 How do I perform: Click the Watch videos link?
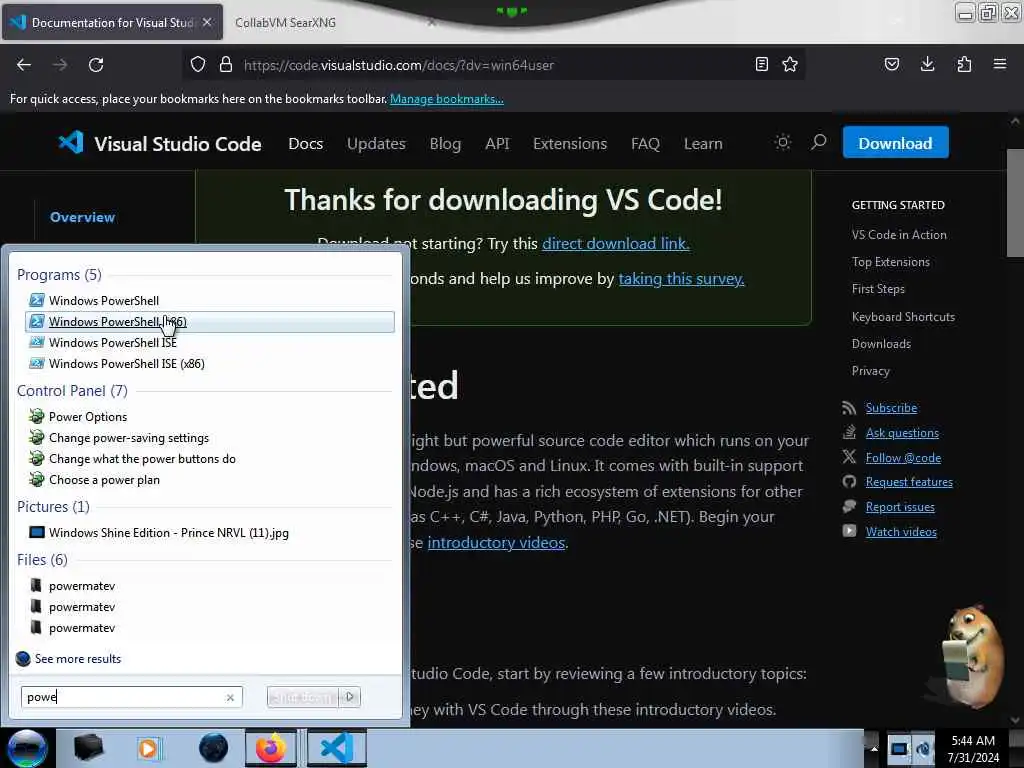click(901, 532)
